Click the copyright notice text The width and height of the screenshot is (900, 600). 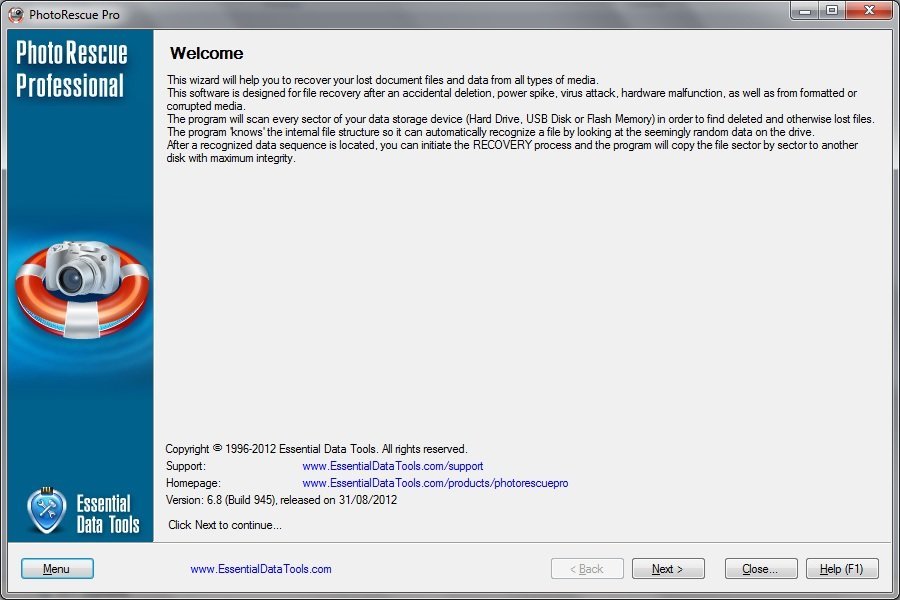[x=316, y=449]
